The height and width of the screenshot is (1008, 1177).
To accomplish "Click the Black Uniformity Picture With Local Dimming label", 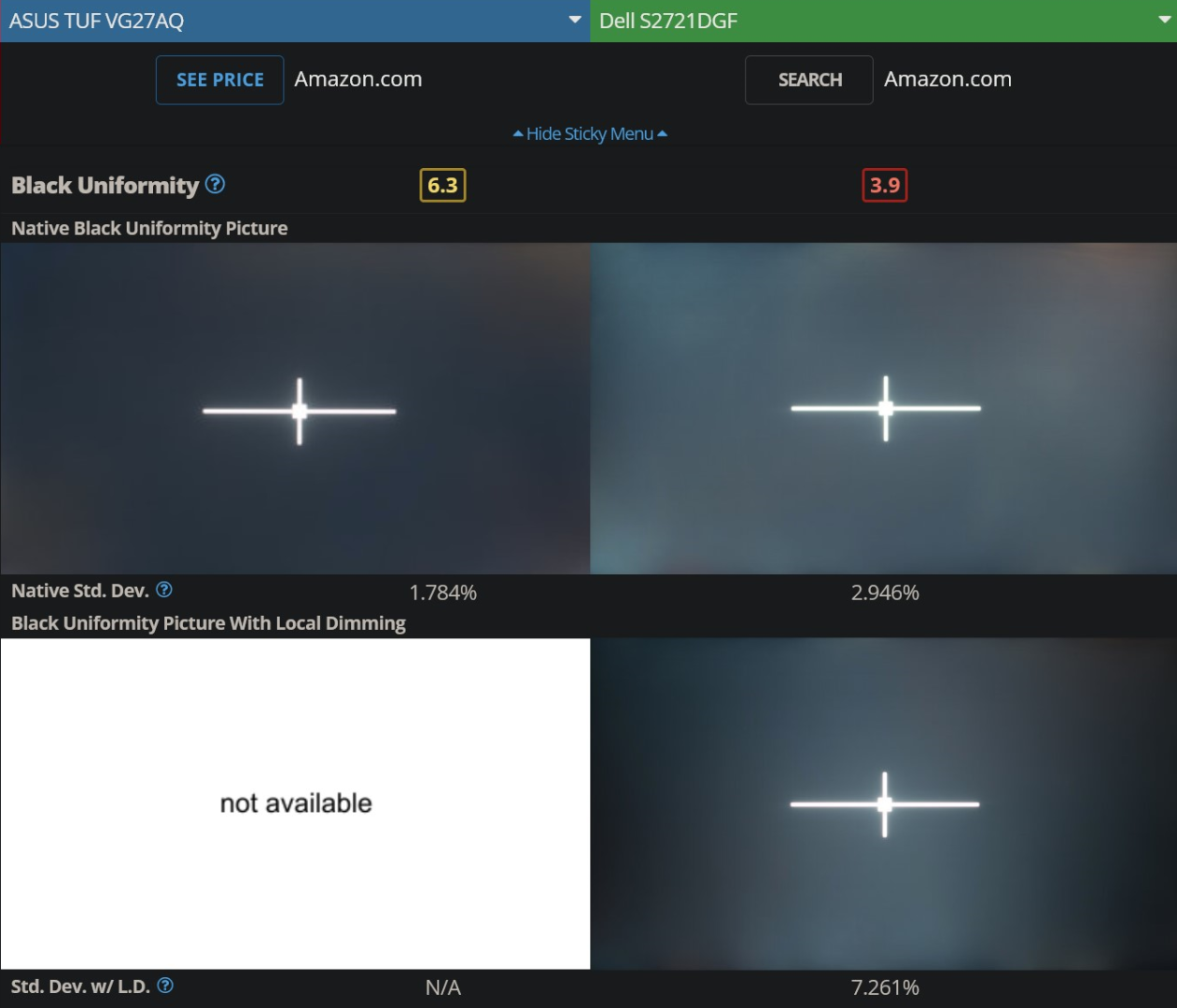I will click(x=208, y=623).
